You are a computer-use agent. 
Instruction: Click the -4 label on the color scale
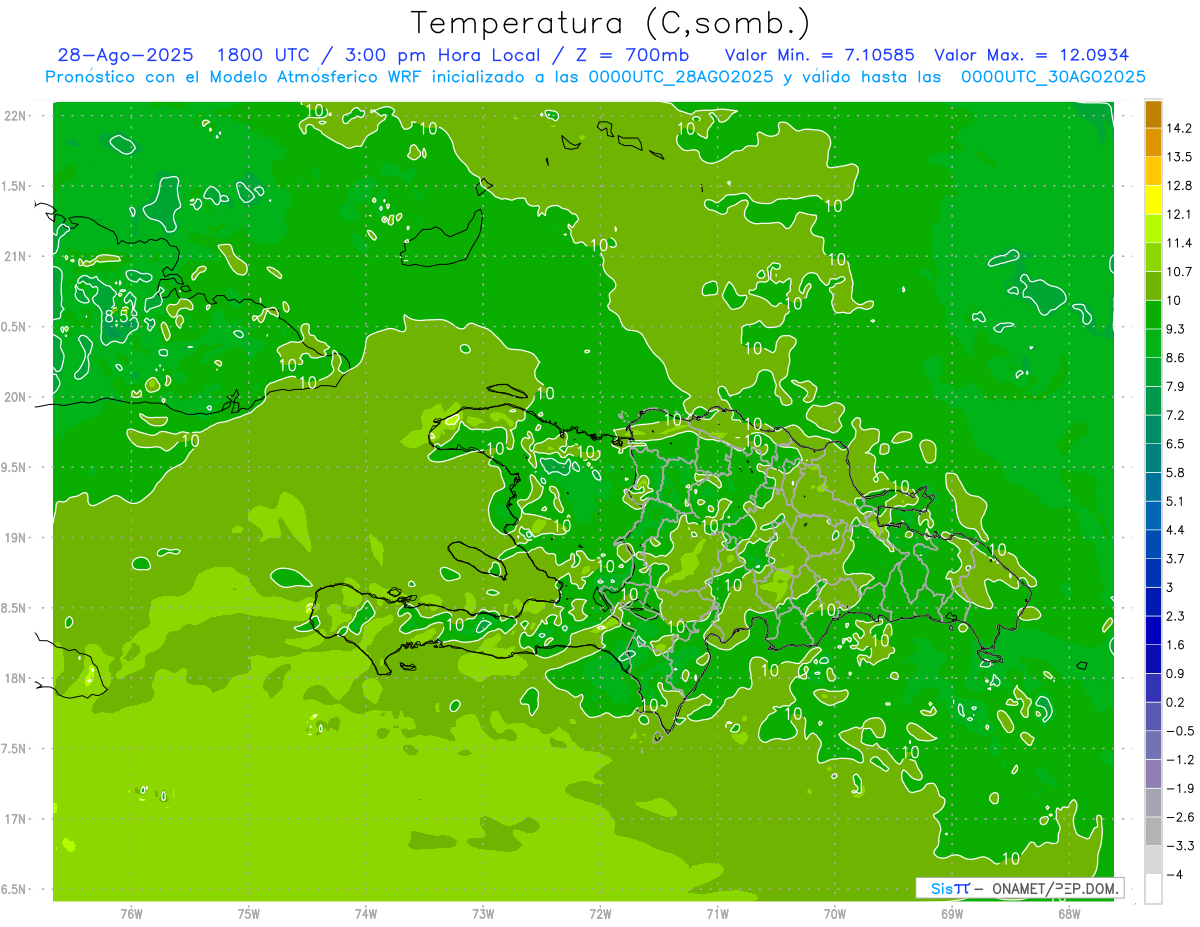[1177, 874]
